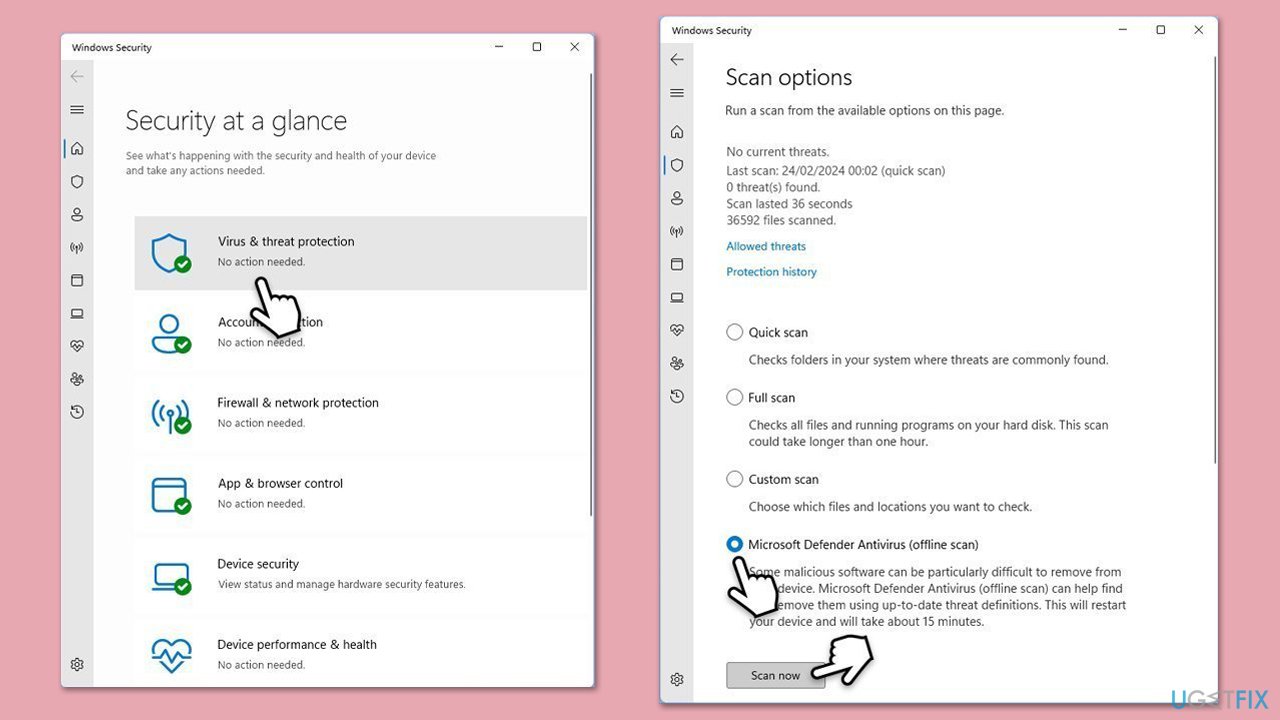Screen dimensions: 1280x720
Task: Click the protection history clock icon in the Security at a glance sidebar
Action: click(77, 412)
